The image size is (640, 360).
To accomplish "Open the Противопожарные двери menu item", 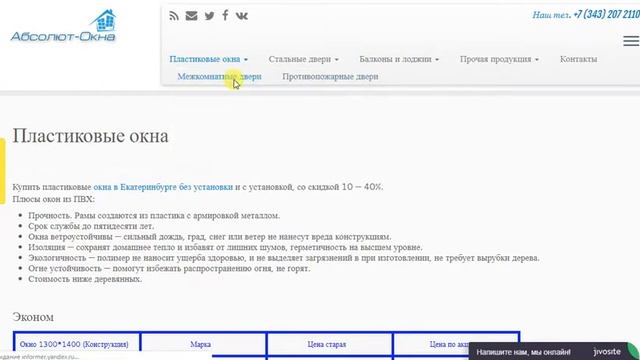I will click(330, 76).
